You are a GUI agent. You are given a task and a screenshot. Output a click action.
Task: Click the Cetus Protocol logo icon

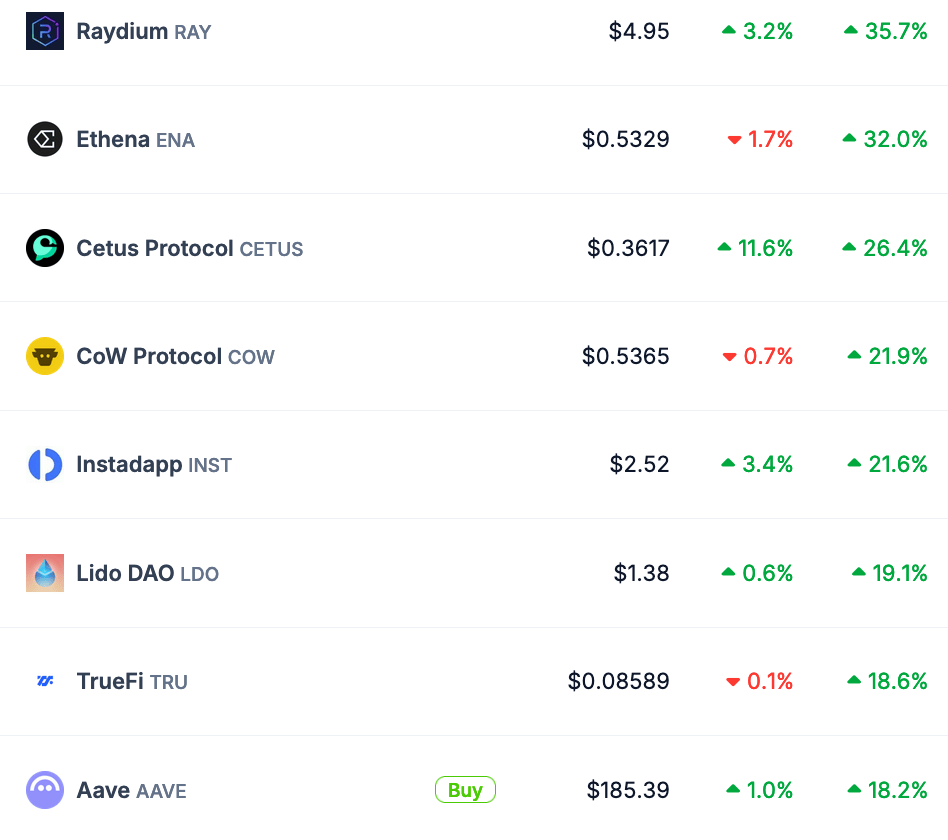coord(45,248)
